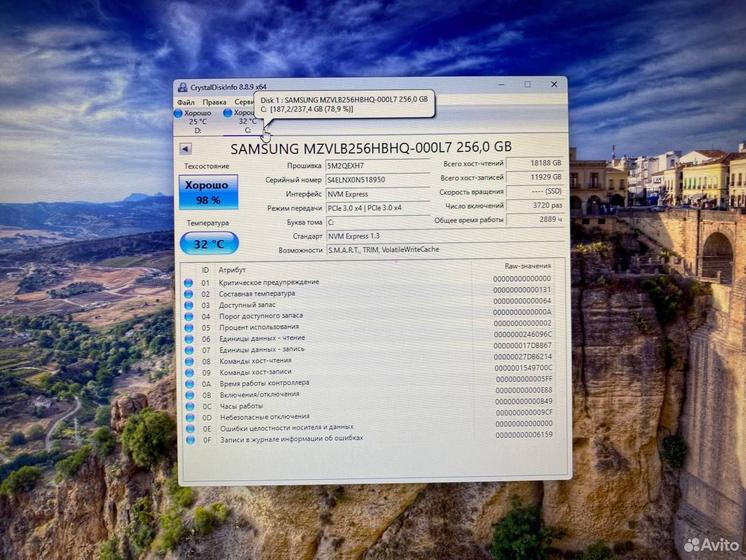
Task: Click status circle for Часы работы row
Action: (x=190, y=407)
